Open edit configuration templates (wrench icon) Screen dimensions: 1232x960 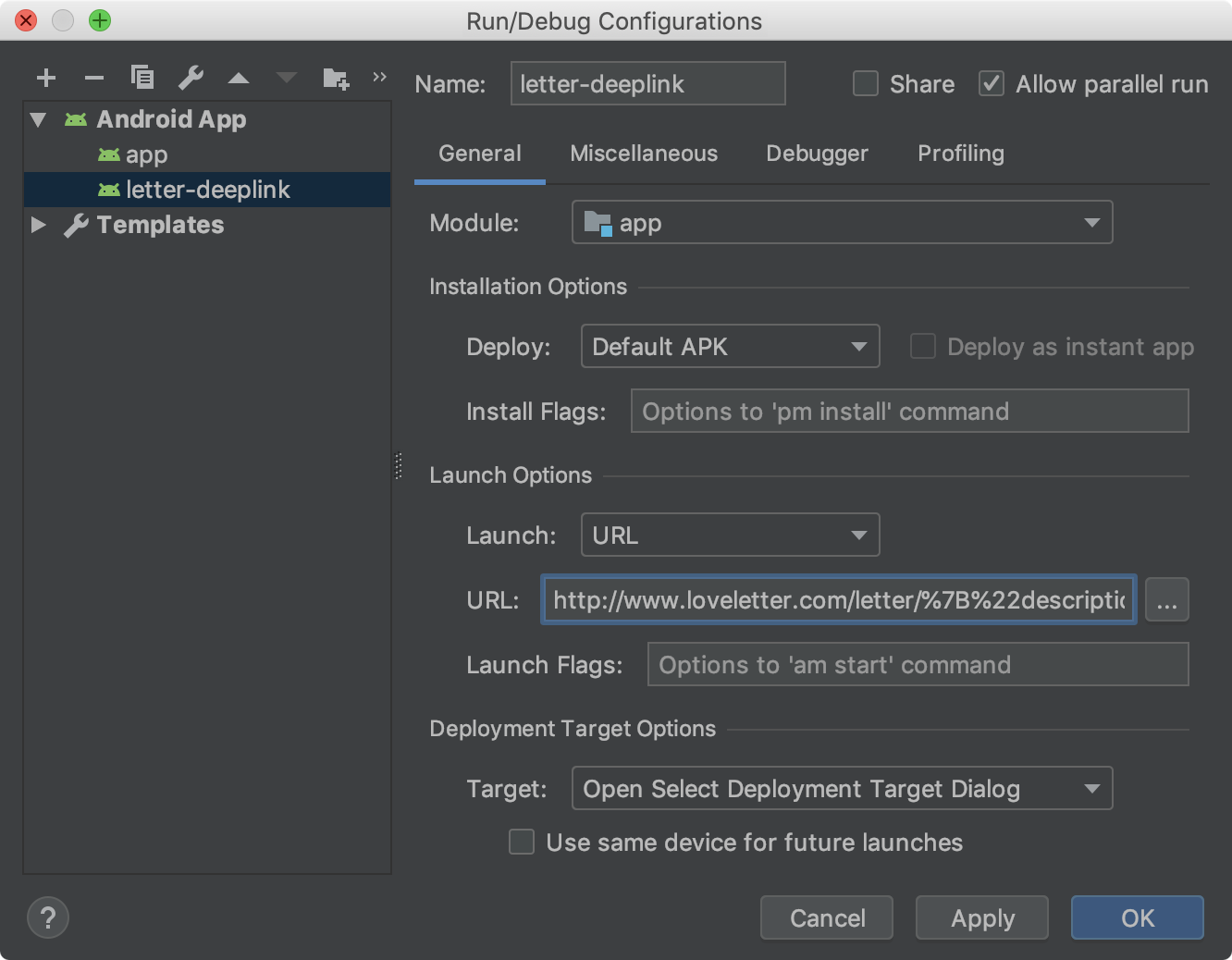[191, 78]
